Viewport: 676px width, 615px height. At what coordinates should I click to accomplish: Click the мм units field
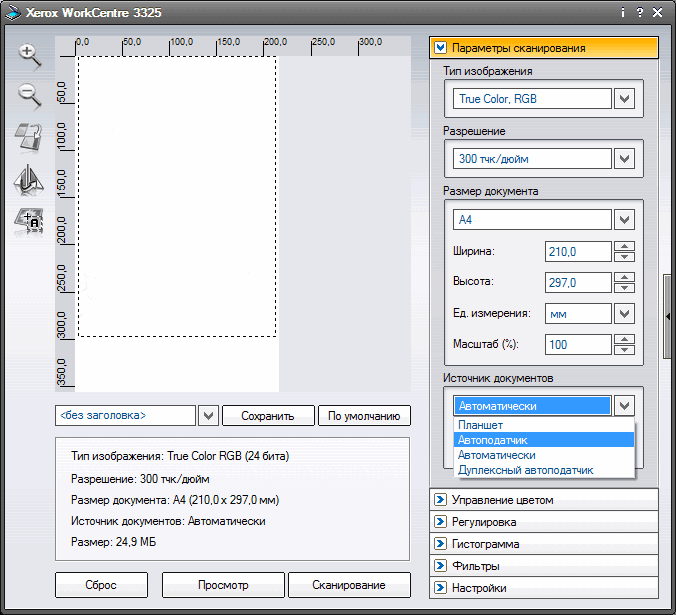(x=578, y=314)
